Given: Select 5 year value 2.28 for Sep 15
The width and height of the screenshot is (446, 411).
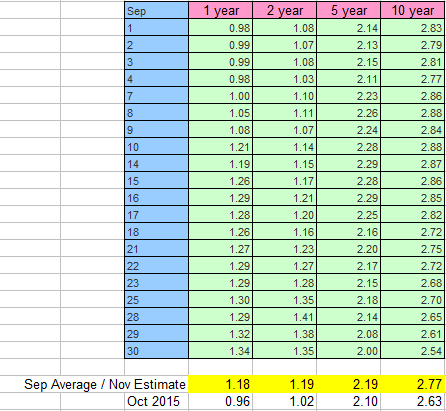Looking at the screenshot, I should 349,180.
